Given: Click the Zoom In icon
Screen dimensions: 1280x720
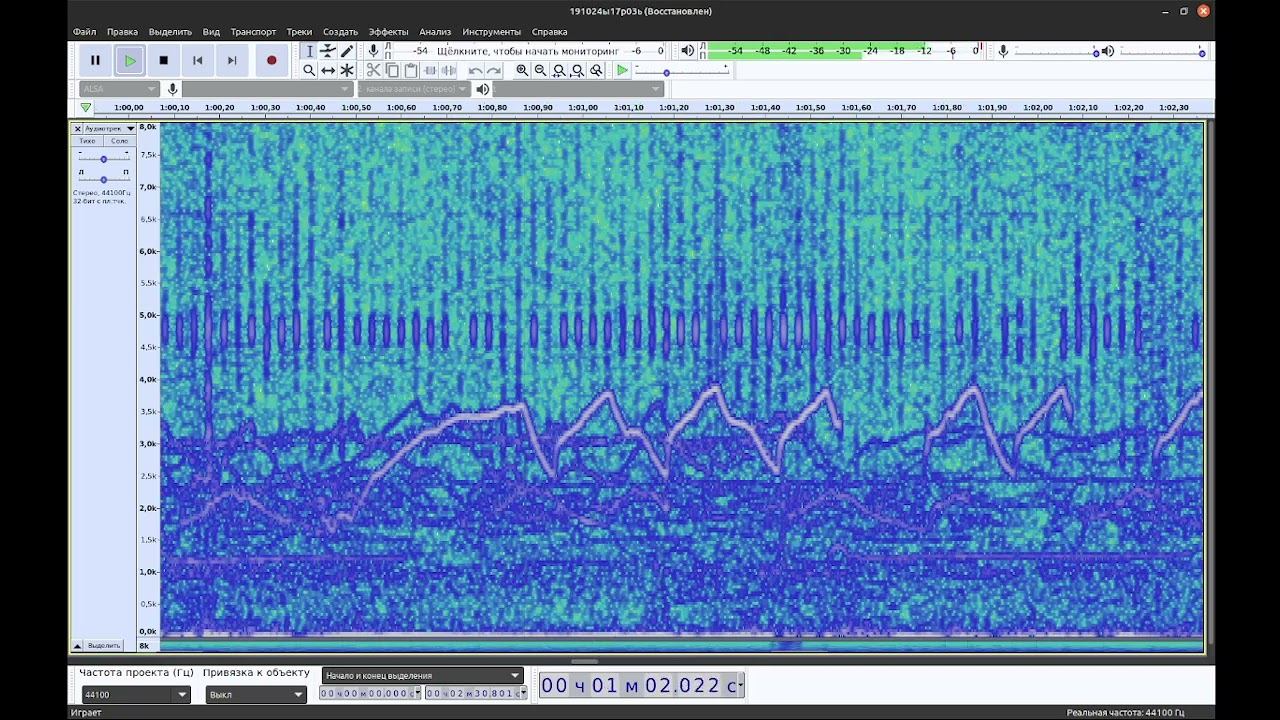Looking at the screenshot, I should pos(522,70).
